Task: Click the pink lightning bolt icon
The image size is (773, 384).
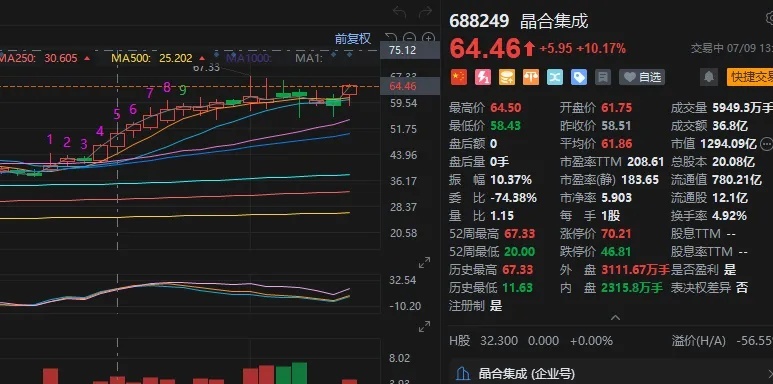Action: 483,77
